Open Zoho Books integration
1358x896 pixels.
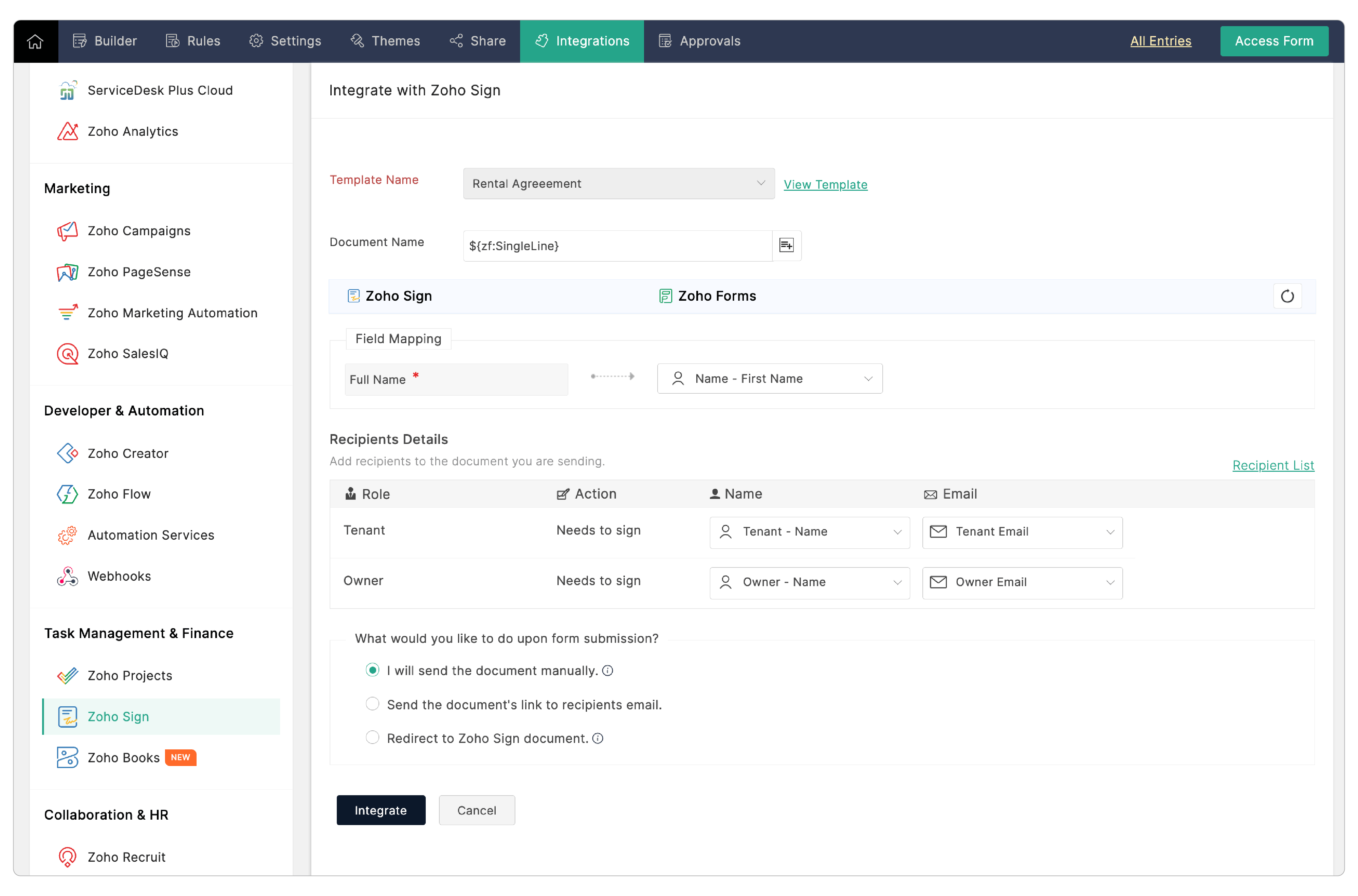tap(124, 757)
